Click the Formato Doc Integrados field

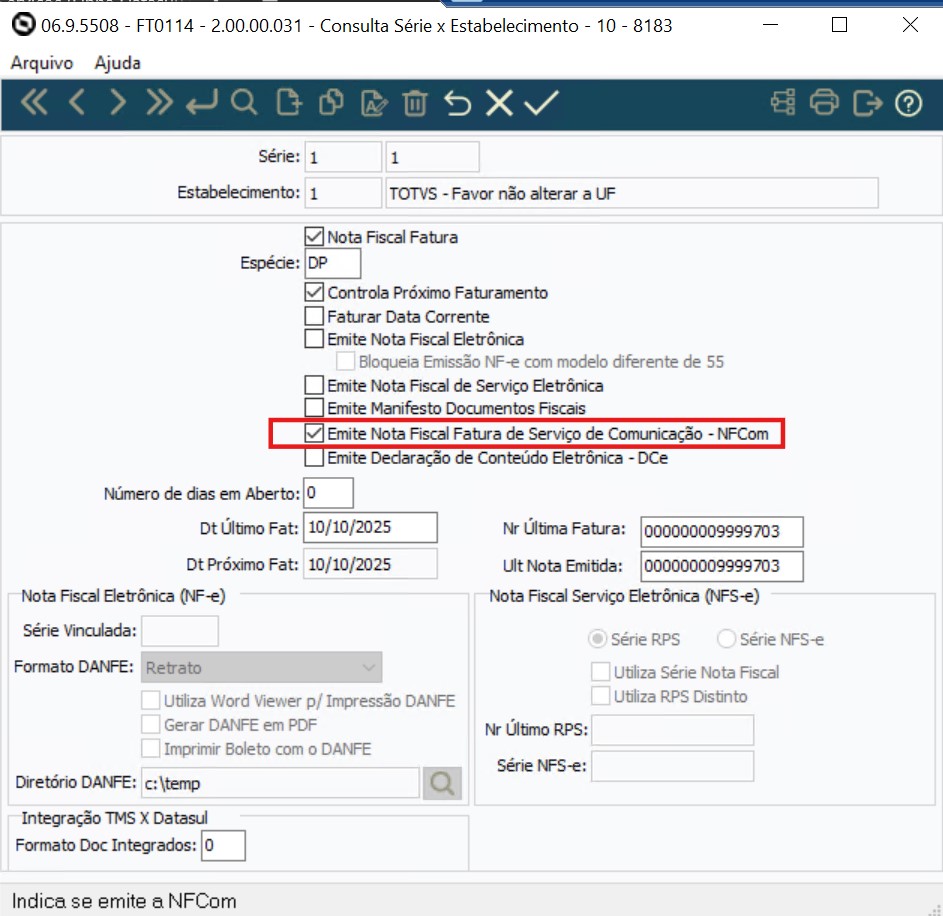tap(223, 845)
